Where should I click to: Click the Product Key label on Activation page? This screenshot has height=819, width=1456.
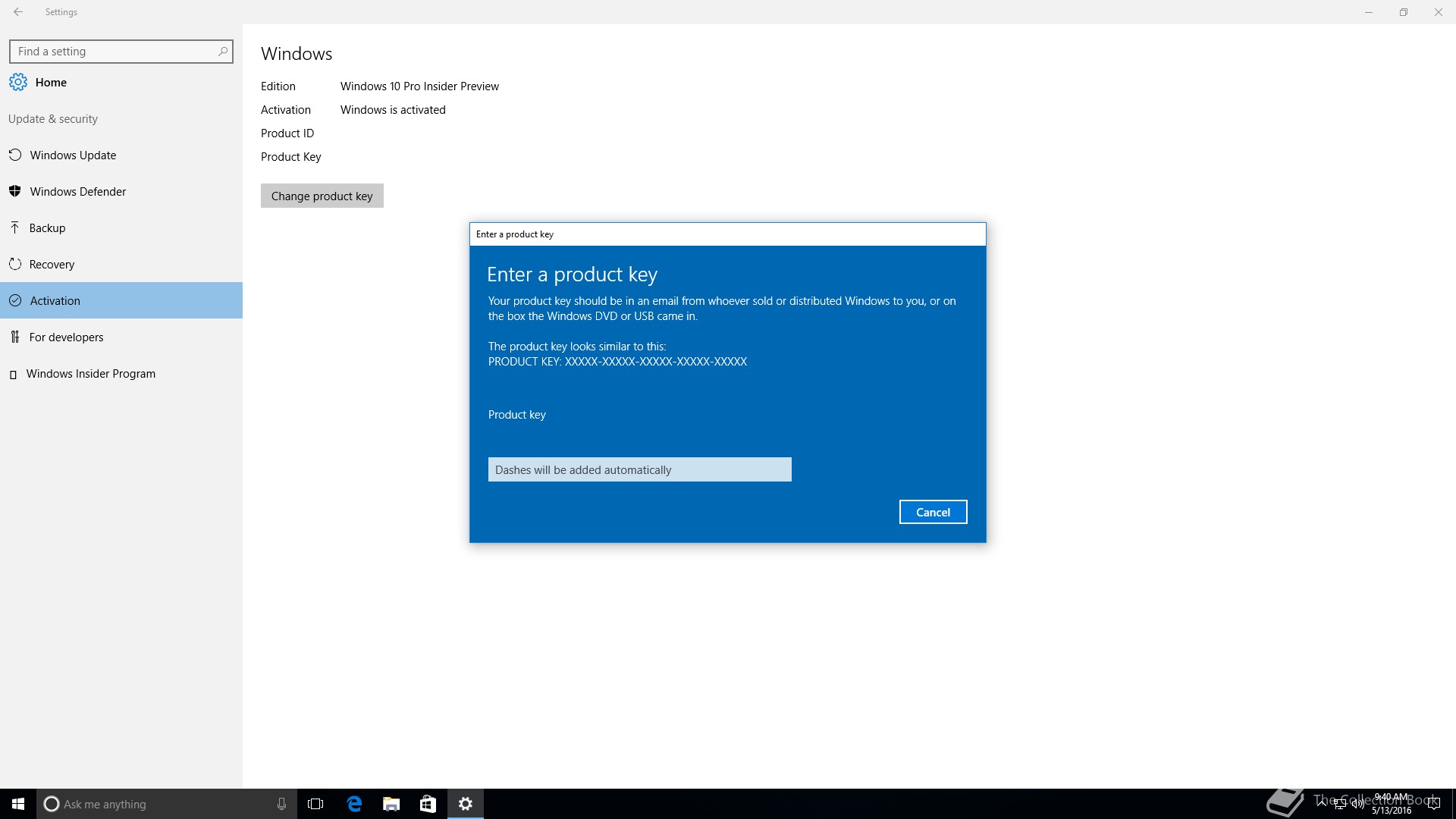point(291,157)
